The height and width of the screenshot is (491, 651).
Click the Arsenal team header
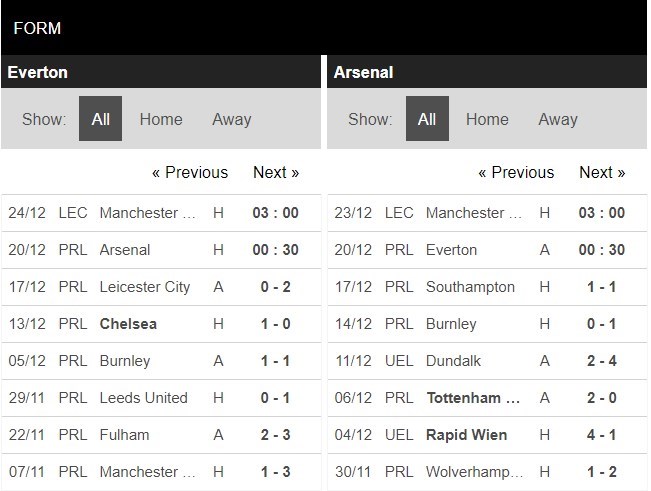click(364, 72)
